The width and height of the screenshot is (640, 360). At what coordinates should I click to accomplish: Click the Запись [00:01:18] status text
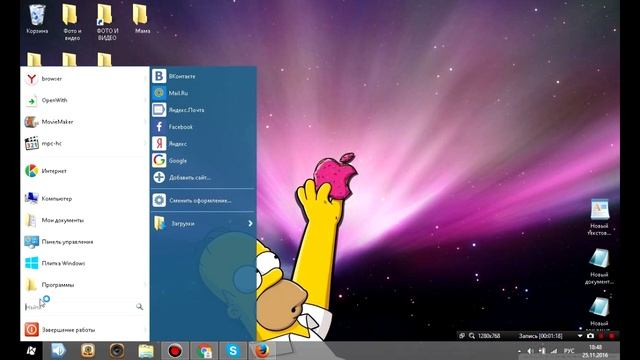[541, 336]
